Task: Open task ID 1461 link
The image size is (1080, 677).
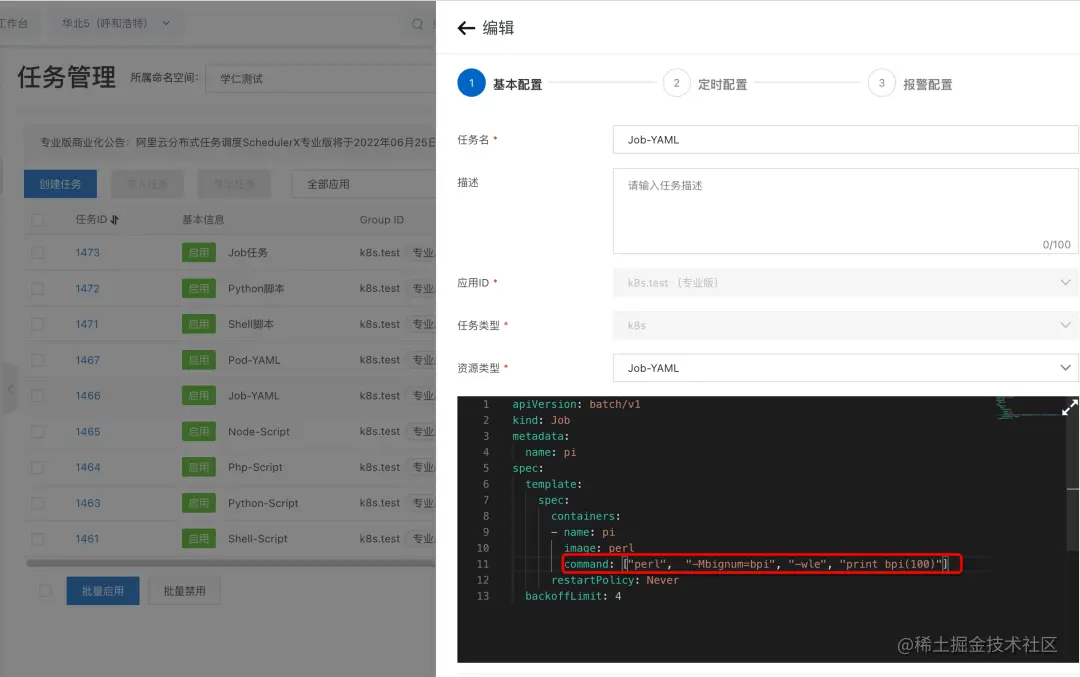Action: tap(87, 539)
